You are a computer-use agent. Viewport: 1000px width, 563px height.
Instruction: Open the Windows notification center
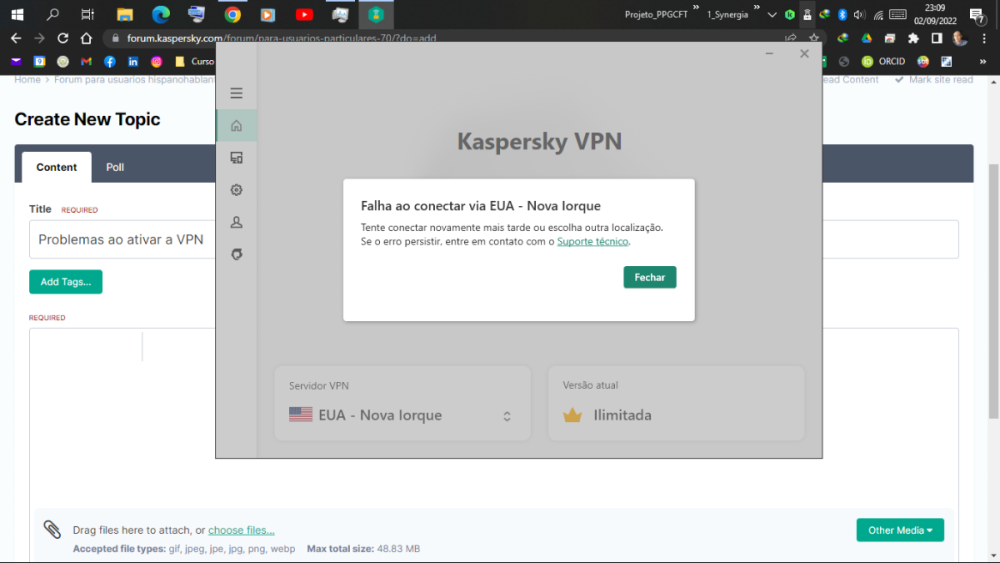[976, 15]
